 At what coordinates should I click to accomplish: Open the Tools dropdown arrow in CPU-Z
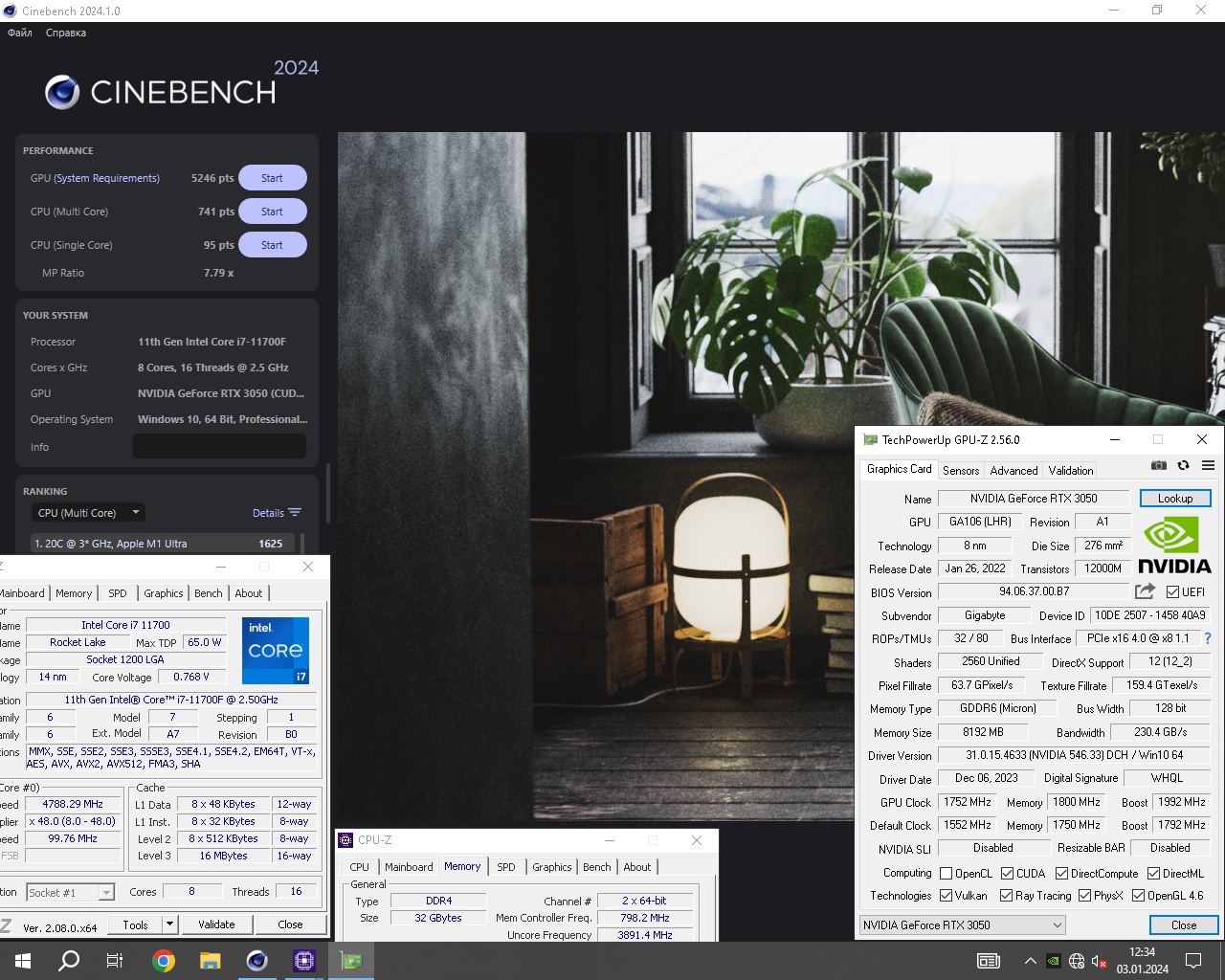[x=170, y=924]
